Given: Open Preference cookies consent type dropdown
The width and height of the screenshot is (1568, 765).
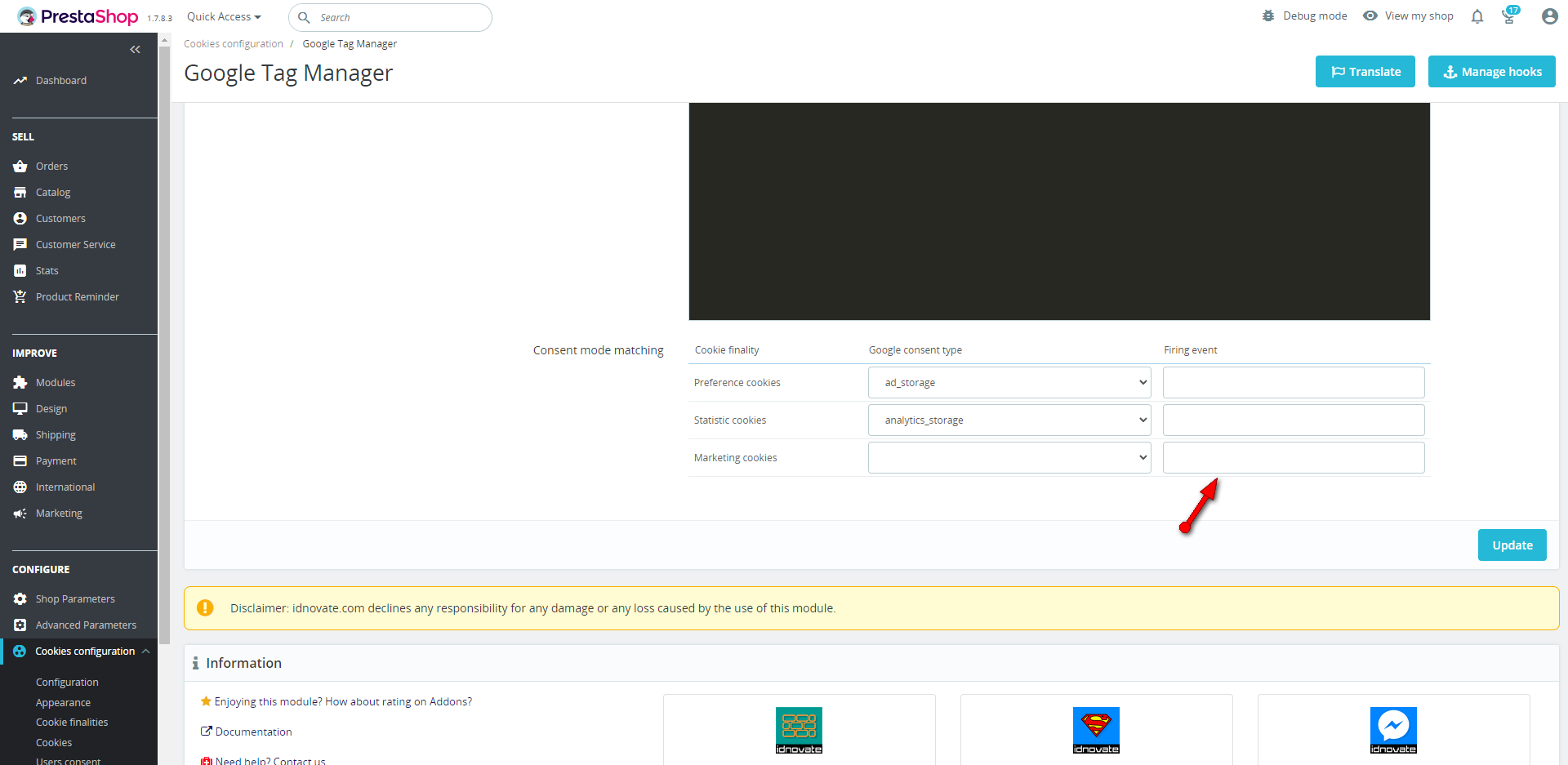Looking at the screenshot, I should (x=1009, y=383).
